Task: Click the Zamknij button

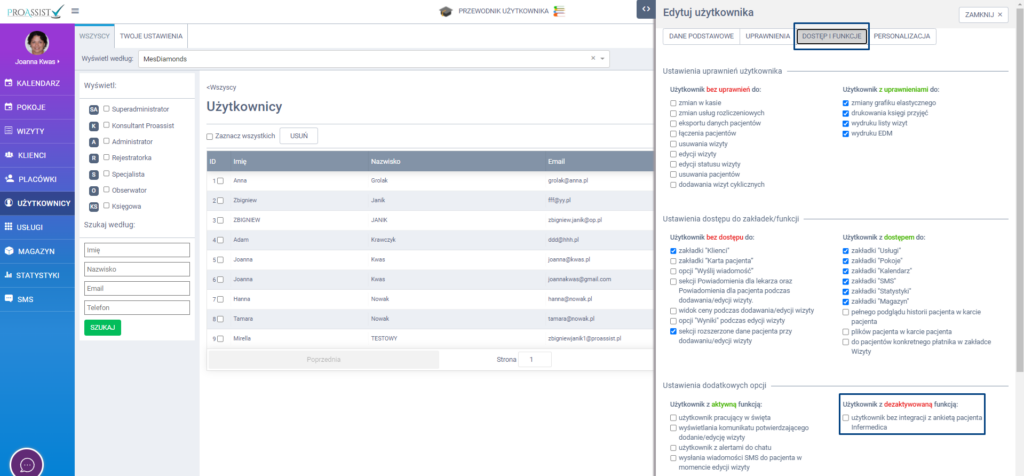Action: 983,15
